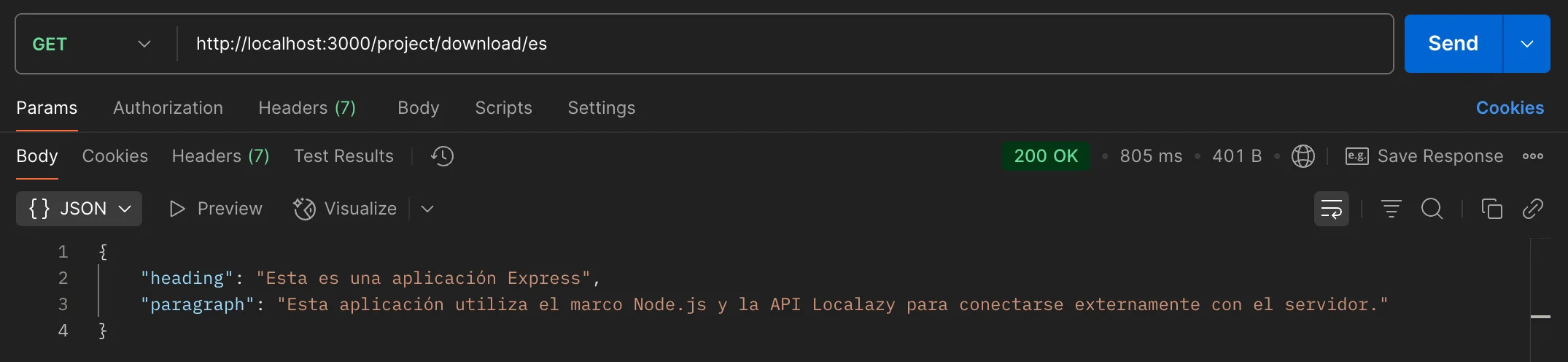This screenshot has width=1568, height=362.
Task: Open the response history clock icon
Action: [x=442, y=156]
